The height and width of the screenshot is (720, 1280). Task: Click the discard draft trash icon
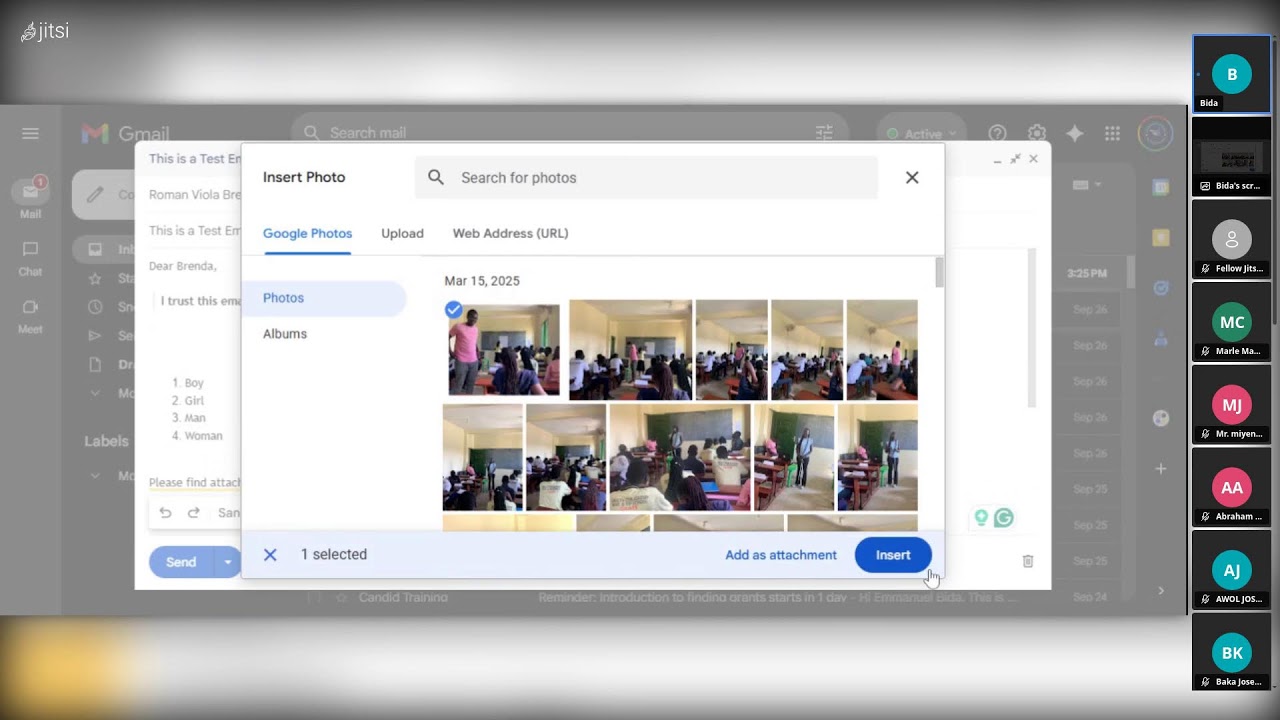click(1028, 562)
